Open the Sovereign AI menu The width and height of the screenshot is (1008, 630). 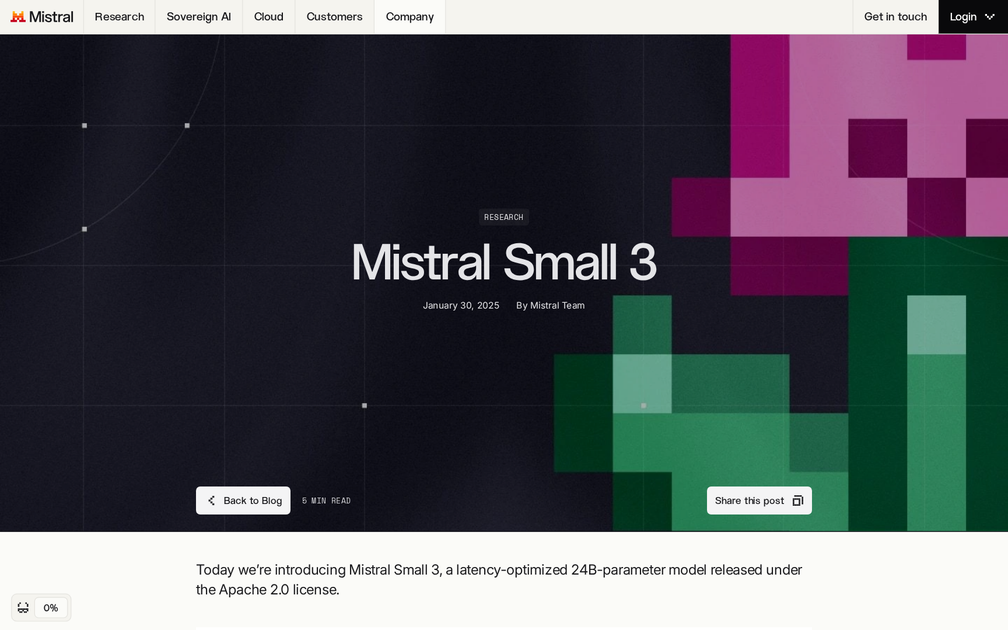199,17
